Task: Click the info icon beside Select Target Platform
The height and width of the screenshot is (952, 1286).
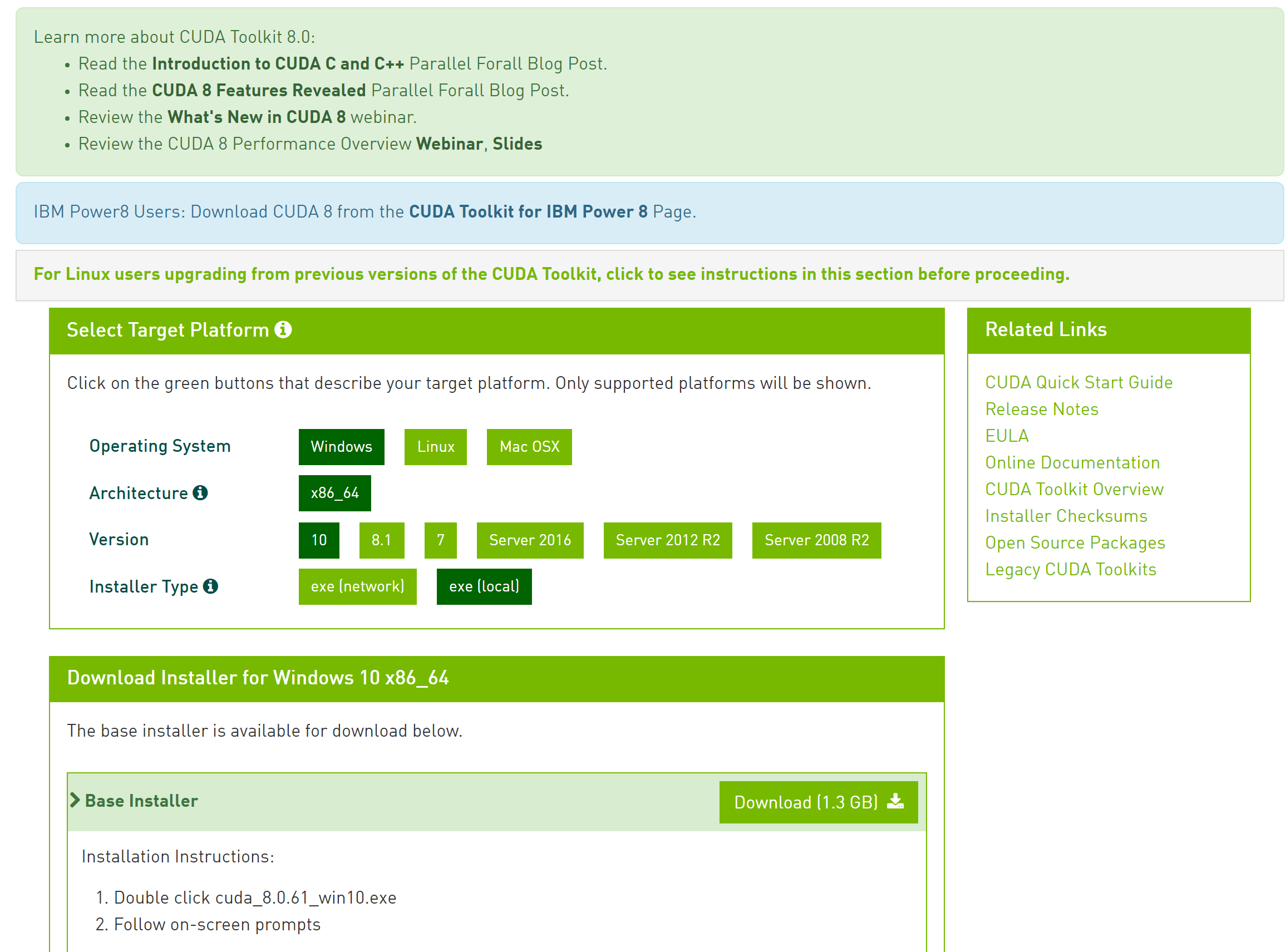Action: [283, 329]
